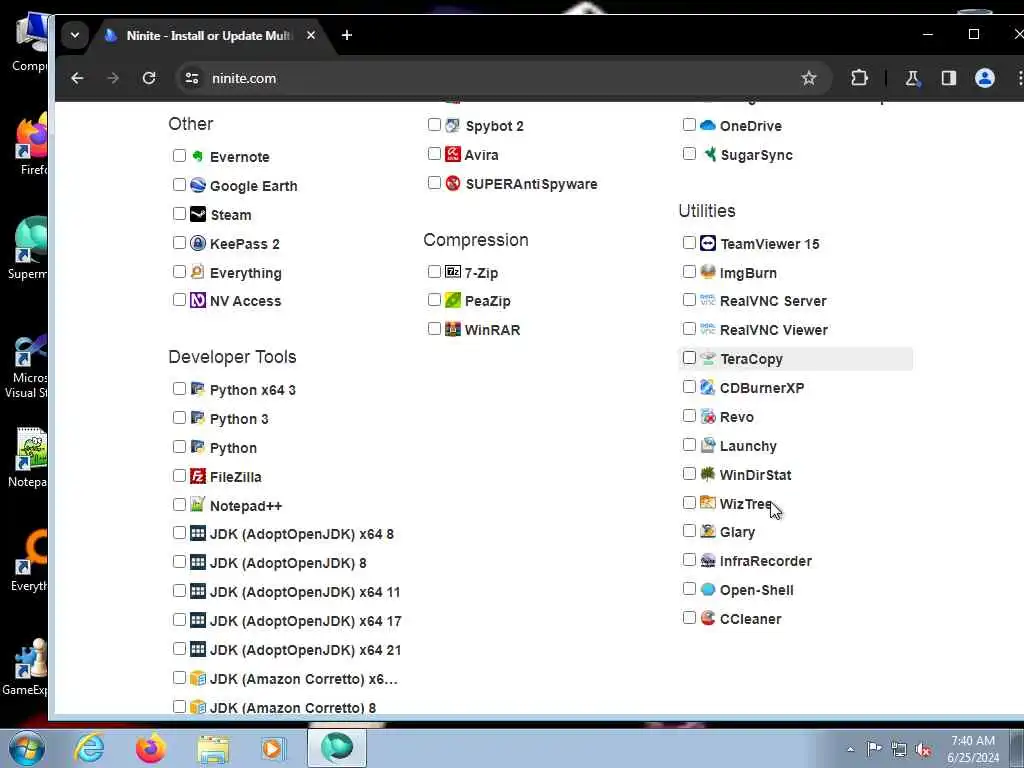Open the Notepad++ desktop shortcut

[27, 457]
